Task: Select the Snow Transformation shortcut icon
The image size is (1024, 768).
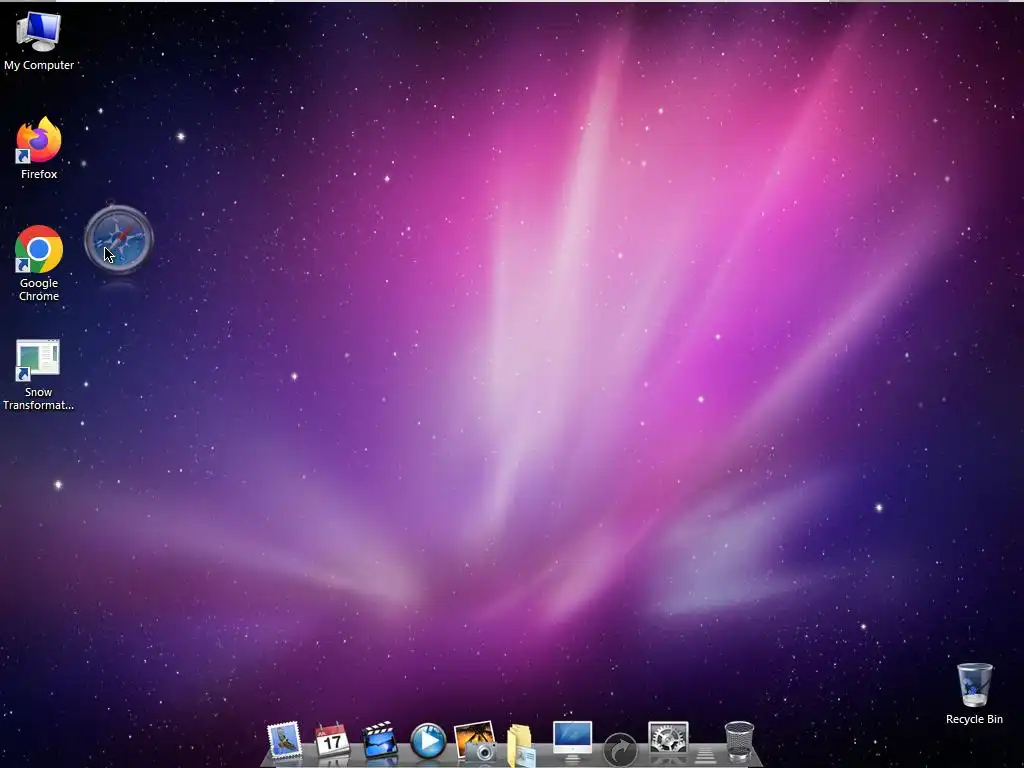Action: click(x=38, y=359)
